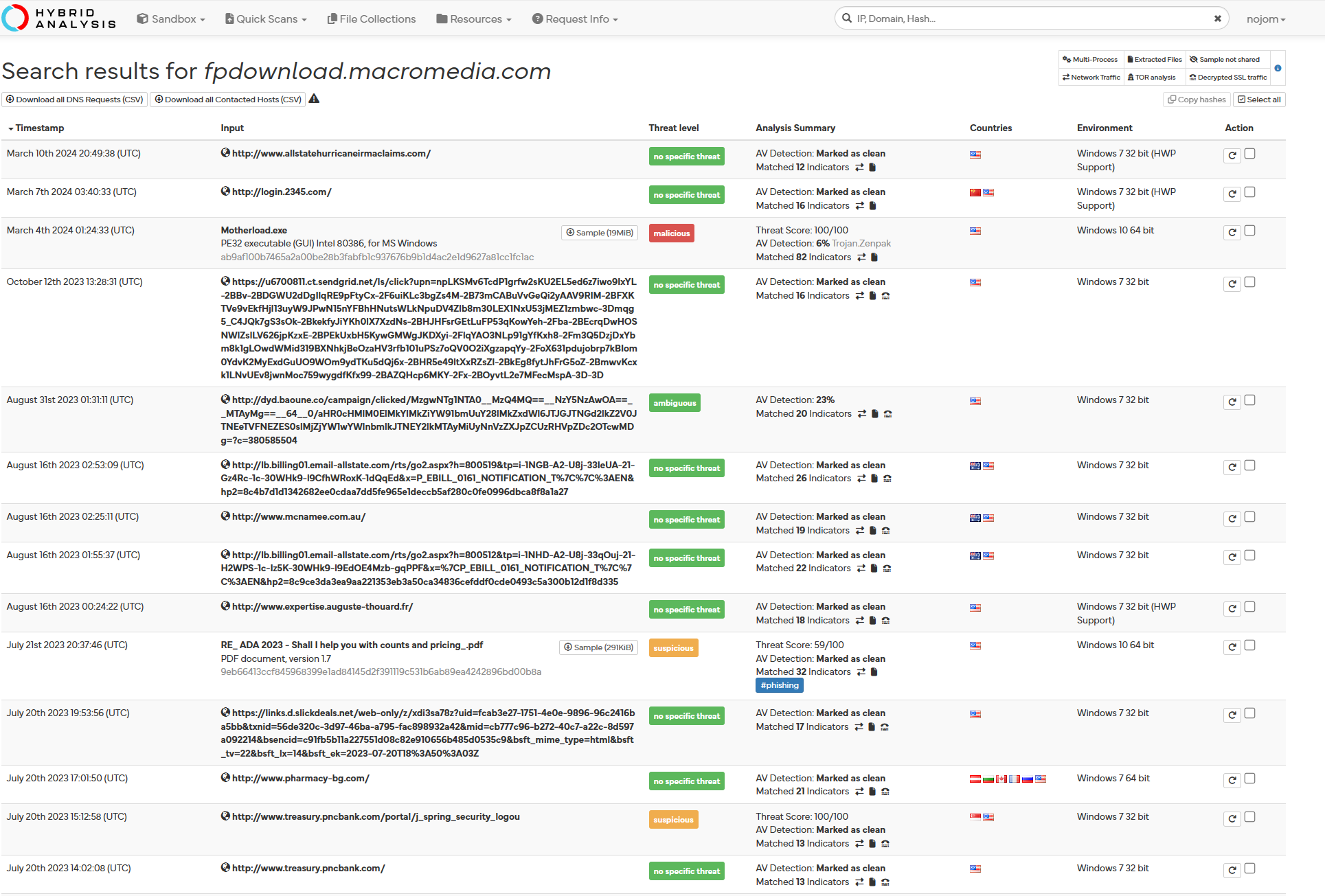Go to File Collections
This screenshot has height=896, width=1325.
[372, 19]
